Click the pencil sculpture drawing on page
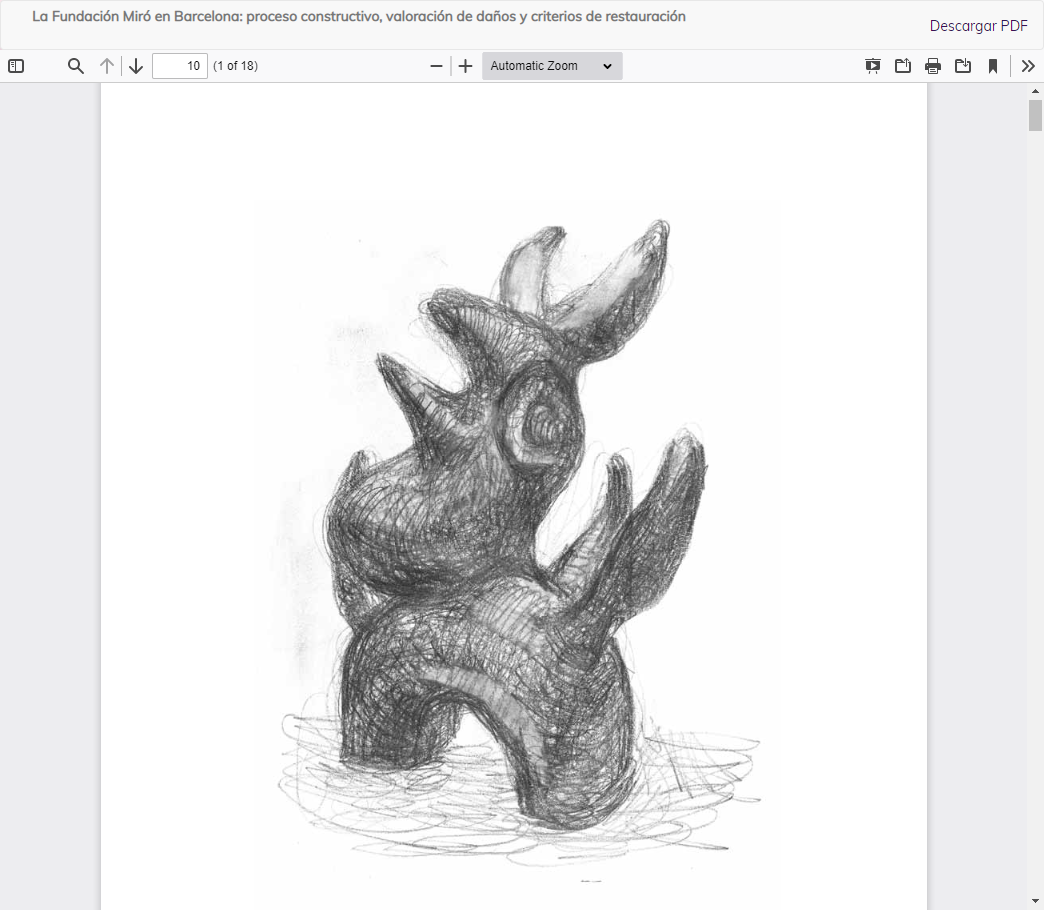1044x910 pixels. point(519,543)
